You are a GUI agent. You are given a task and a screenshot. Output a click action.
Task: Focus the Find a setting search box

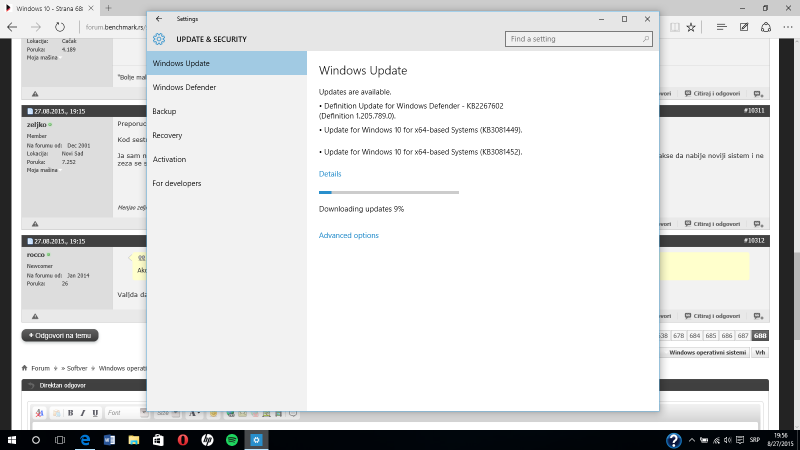pyautogui.click(x=579, y=39)
